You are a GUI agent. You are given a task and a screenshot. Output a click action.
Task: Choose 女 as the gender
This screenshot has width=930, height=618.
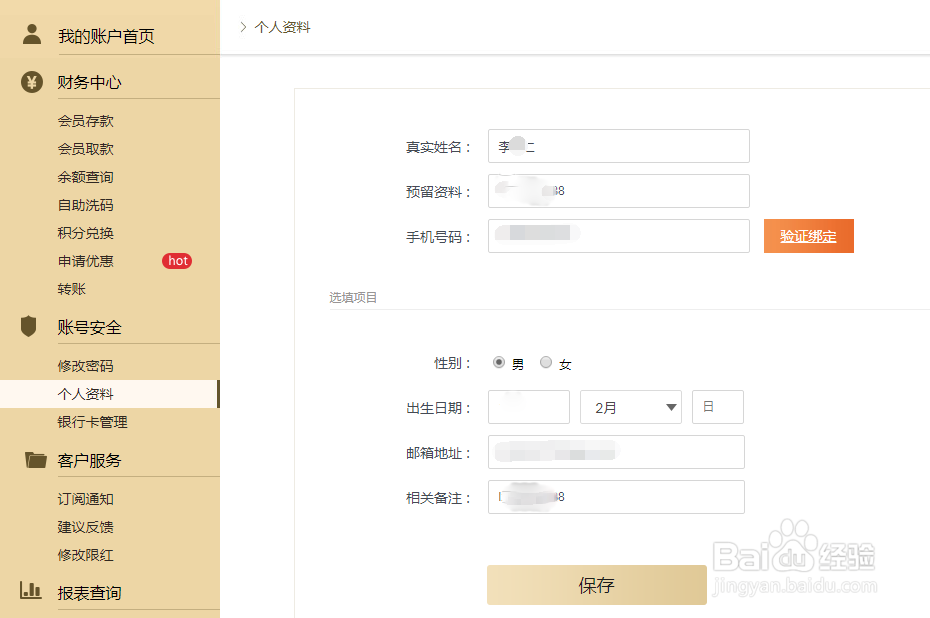point(546,363)
